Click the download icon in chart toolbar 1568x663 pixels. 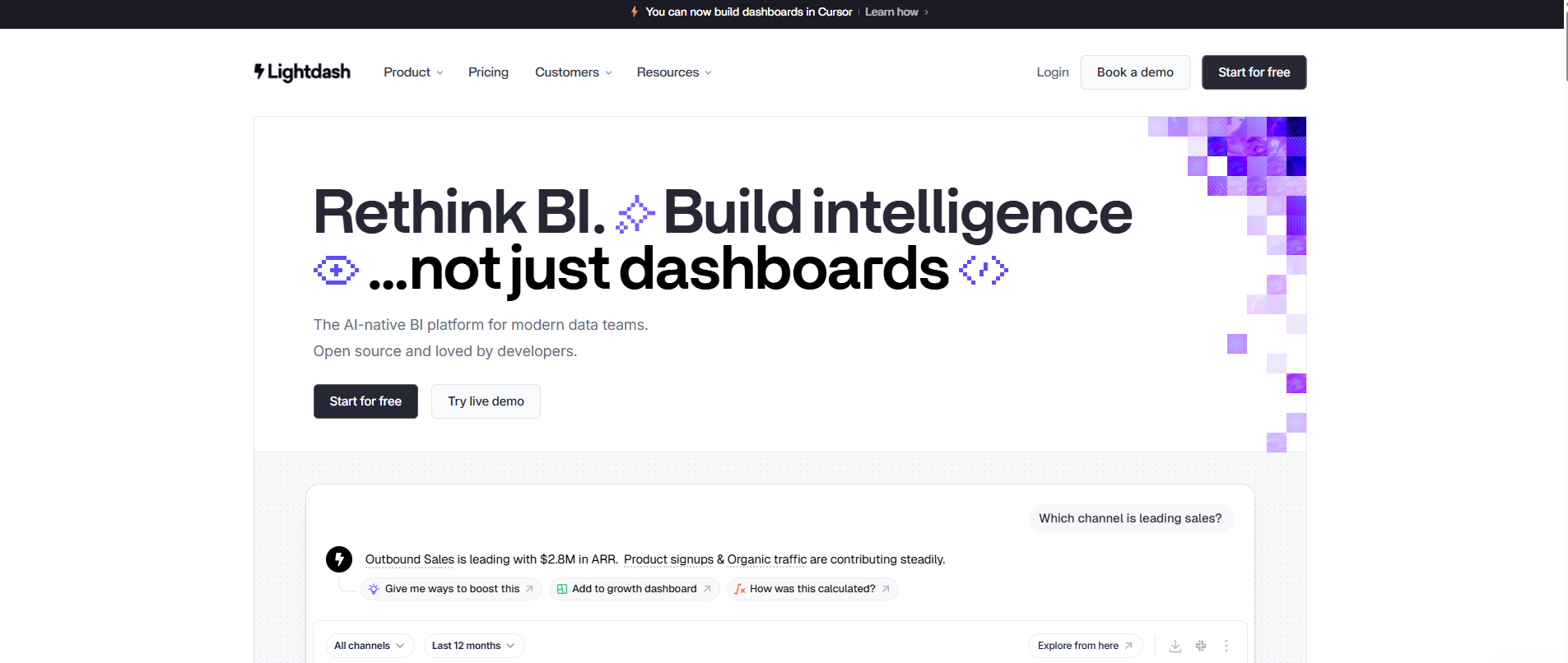click(1175, 646)
